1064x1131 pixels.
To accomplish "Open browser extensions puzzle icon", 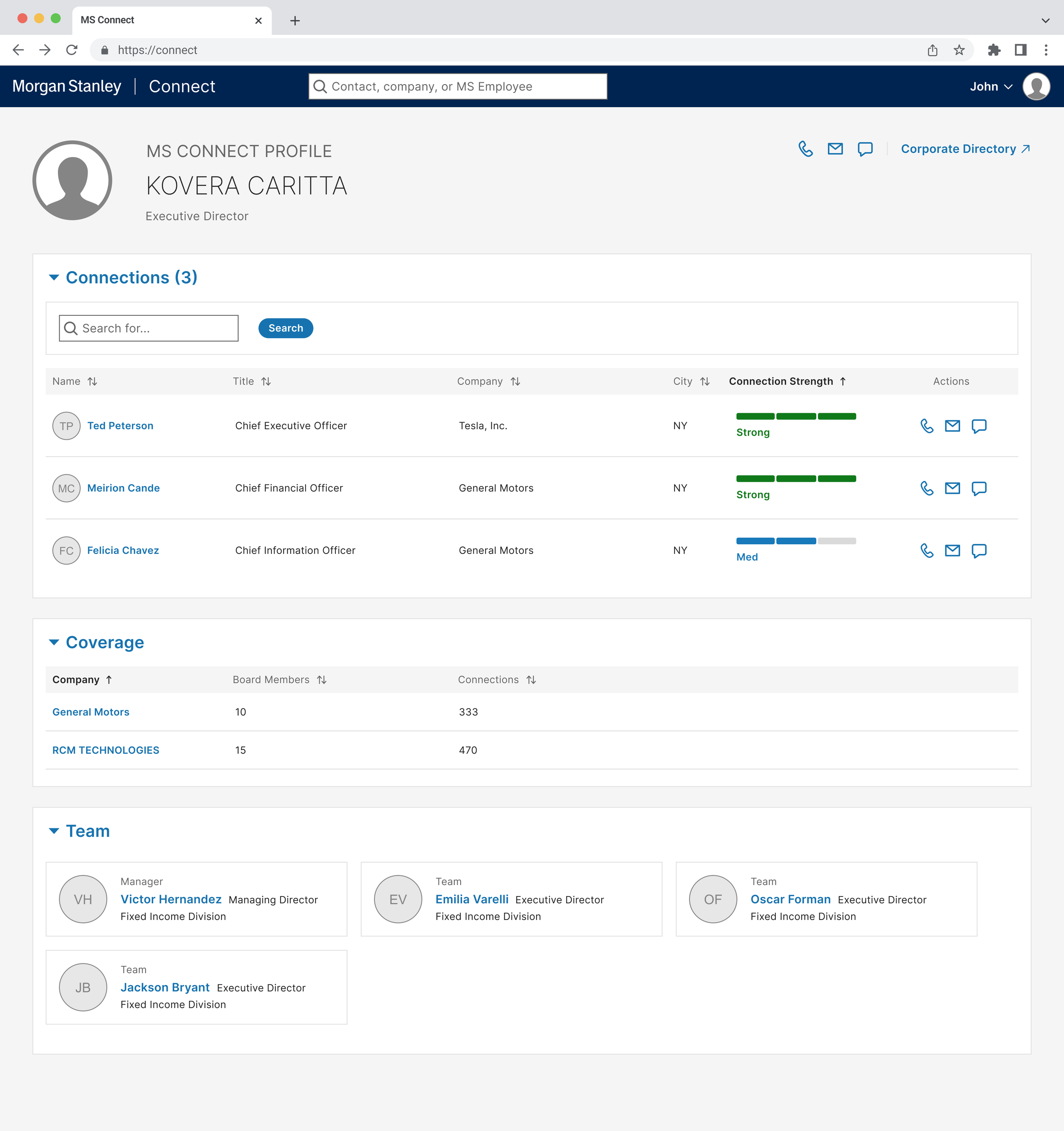I will coord(994,50).
